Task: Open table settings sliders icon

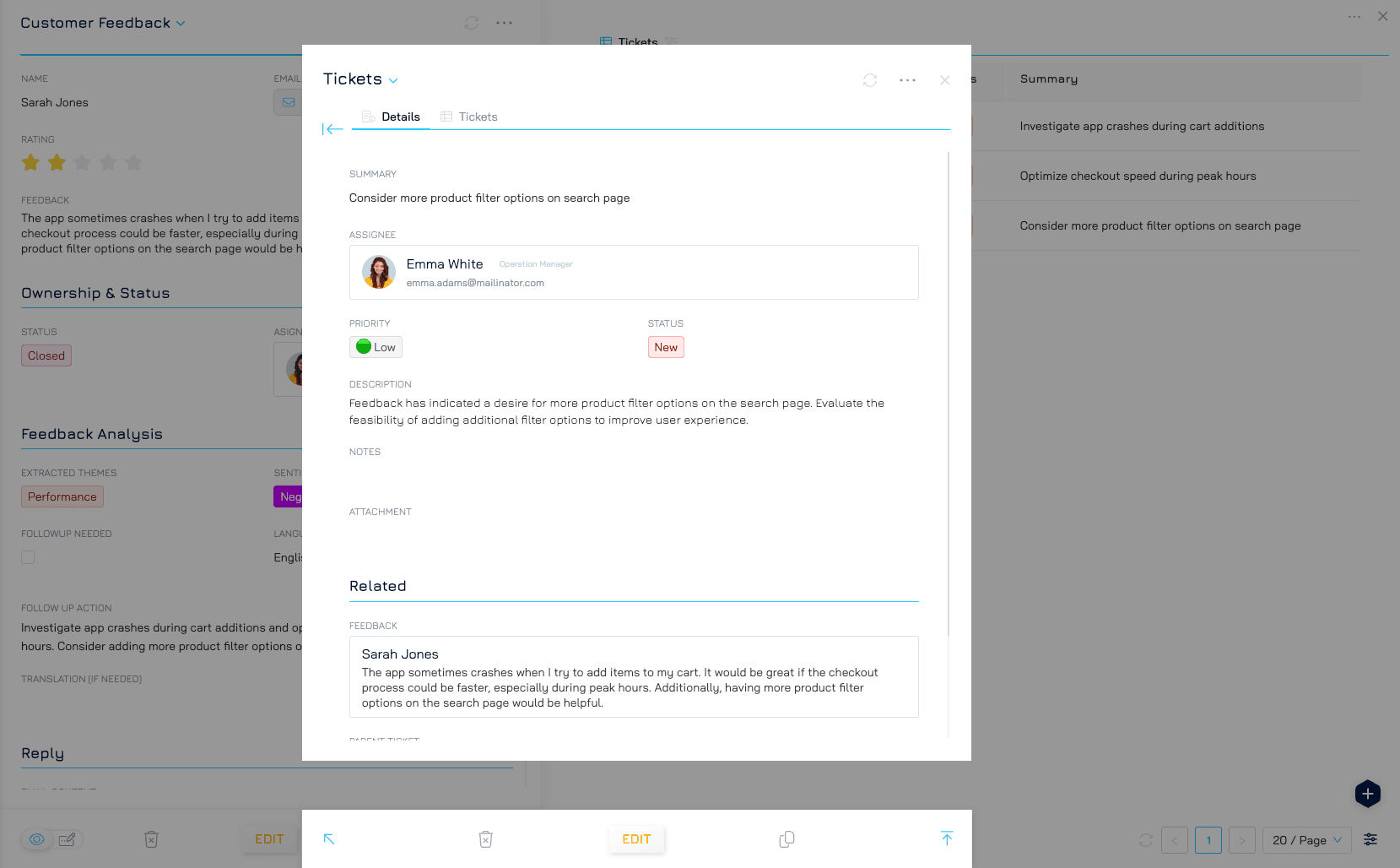Action: pyautogui.click(x=1370, y=839)
